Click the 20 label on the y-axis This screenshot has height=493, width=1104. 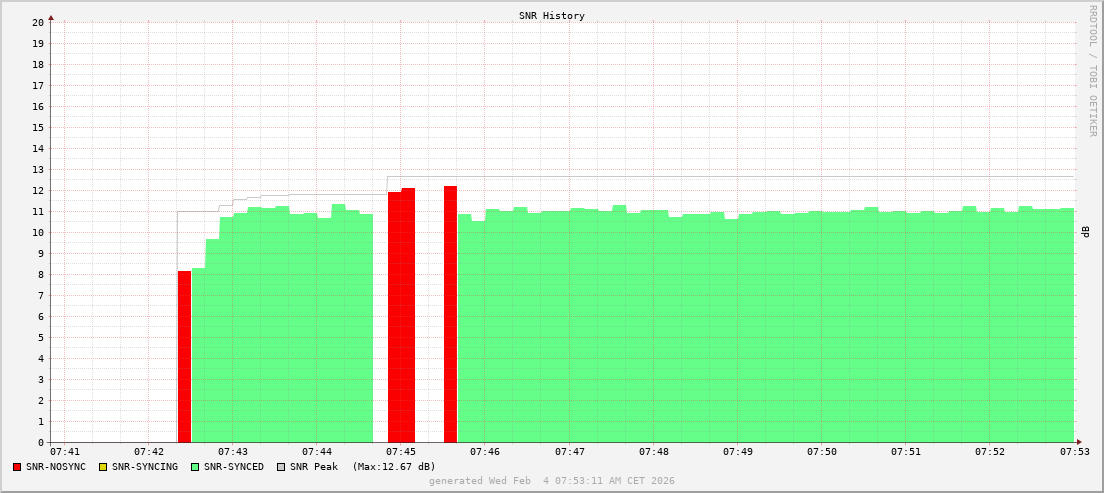coord(38,22)
